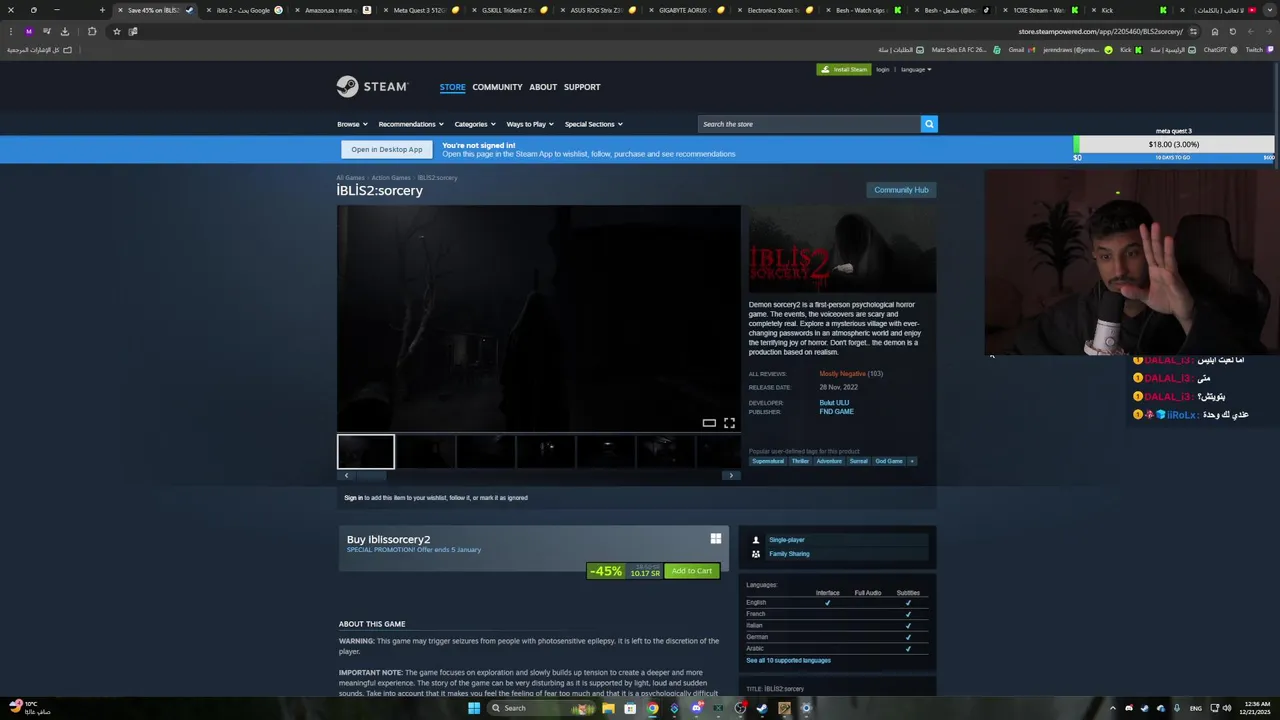Expand the Categories dropdown
Image resolution: width=1280 pixels, height=720 pixels.
point(475,124)
